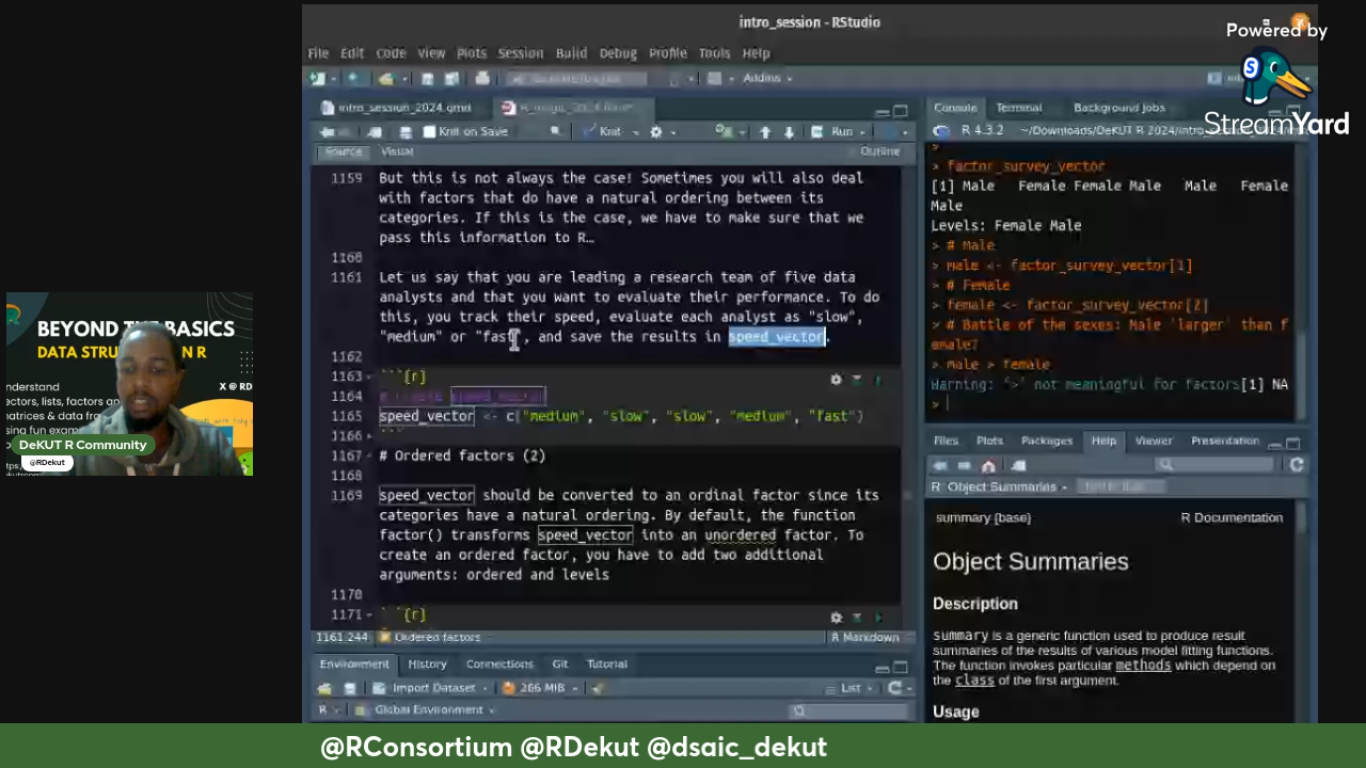Image resolution: width=1366 pixels, height=768 pixels.
Task: Run all chunks above chunk 1163
Action: click(857, 380)
